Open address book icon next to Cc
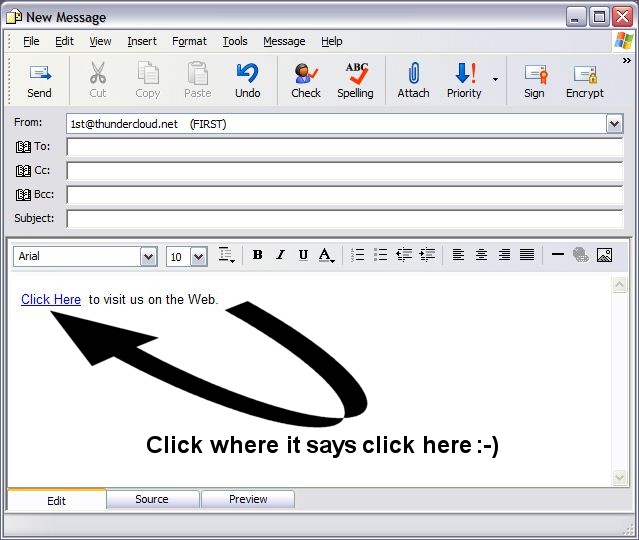 point(23,171)
